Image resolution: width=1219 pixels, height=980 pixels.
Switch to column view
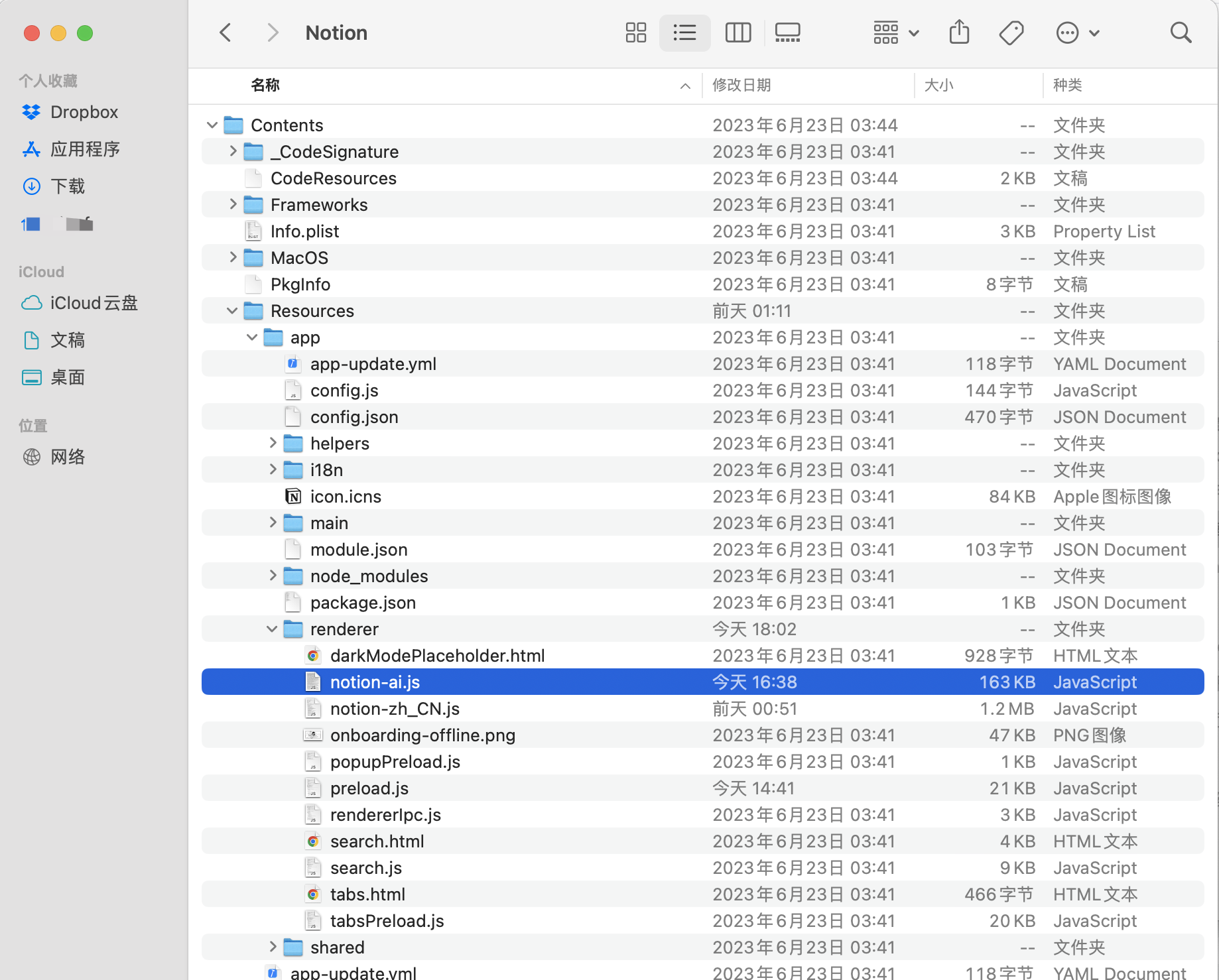pos(738,32)
